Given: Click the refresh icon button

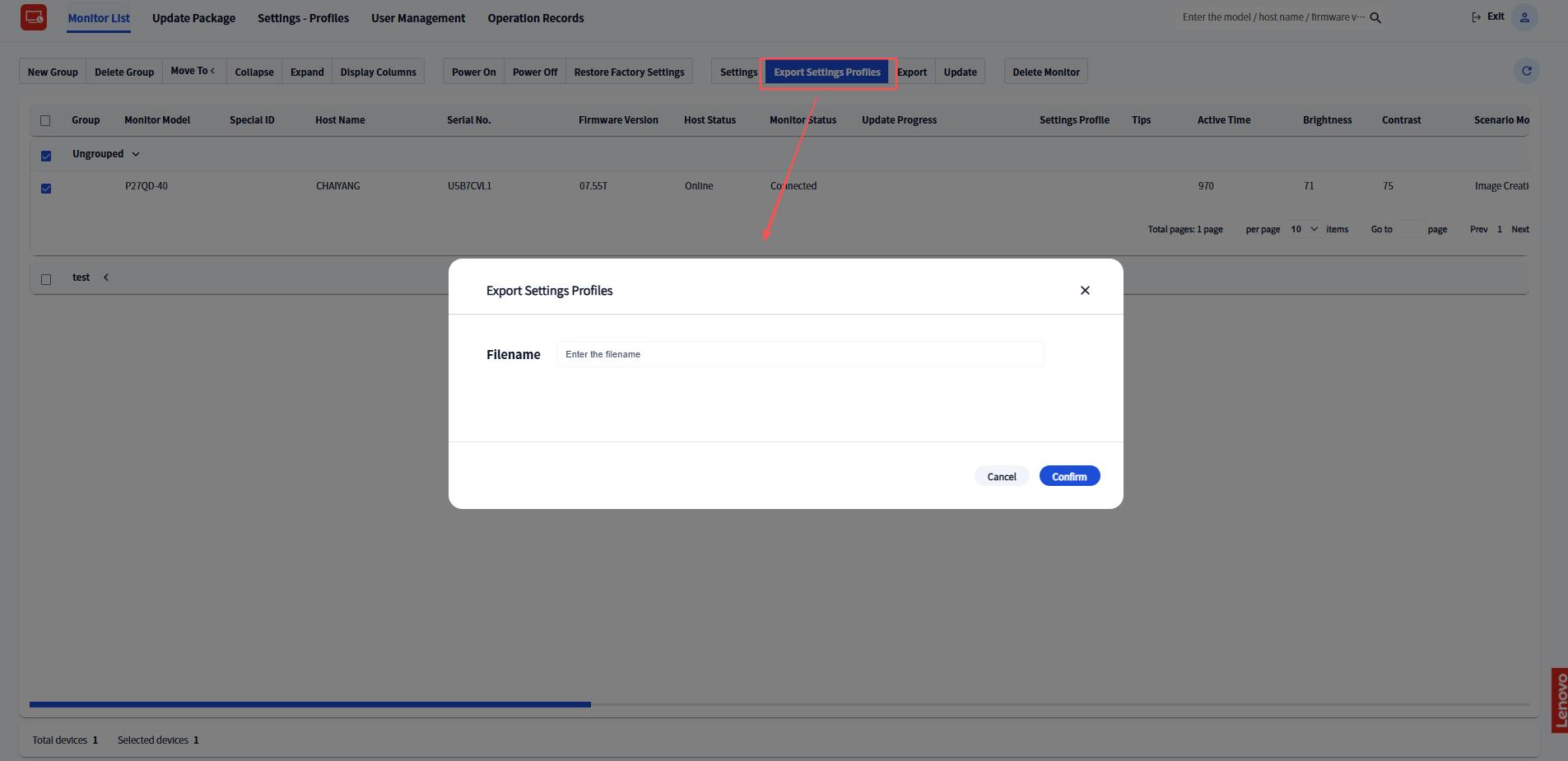Looking at the screenshot, I should pyautogui.click(x=1526, y=71).
